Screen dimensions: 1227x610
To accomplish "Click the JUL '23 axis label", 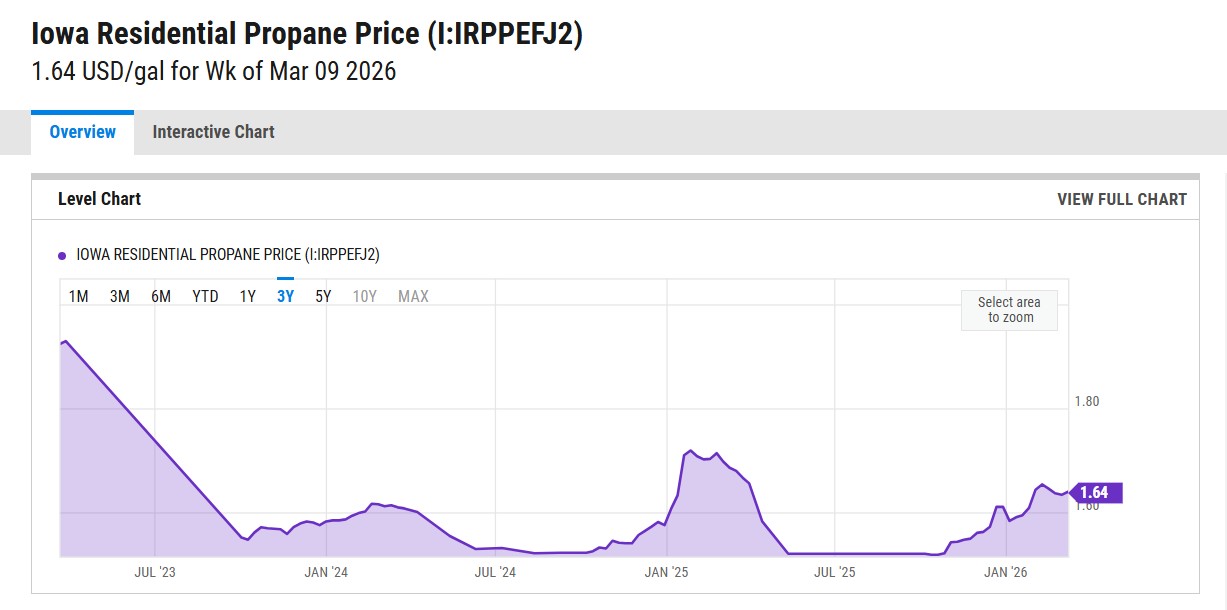I will 154,572.
